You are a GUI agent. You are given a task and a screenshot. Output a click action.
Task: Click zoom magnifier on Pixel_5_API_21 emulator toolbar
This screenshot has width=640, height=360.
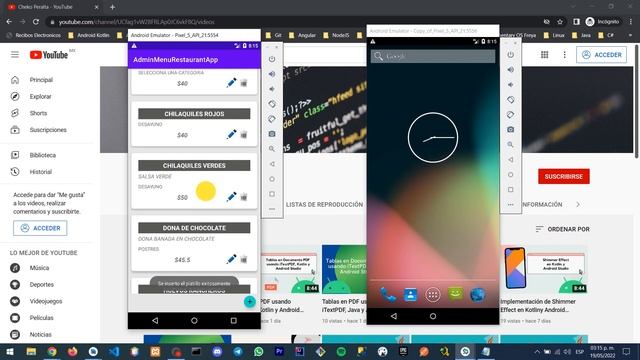point(272,149)
